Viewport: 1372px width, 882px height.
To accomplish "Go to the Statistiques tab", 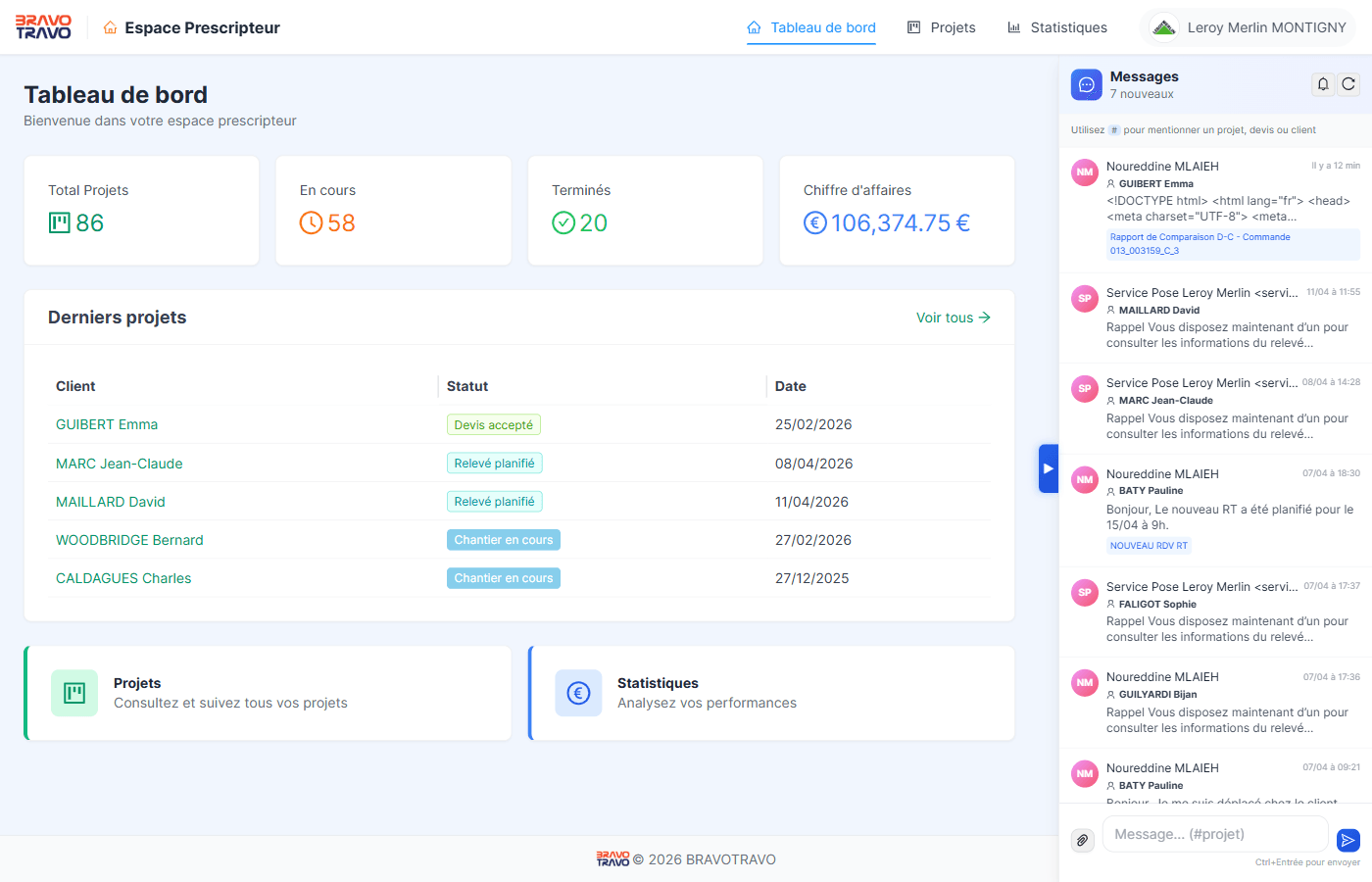I will click(1057, 27).
